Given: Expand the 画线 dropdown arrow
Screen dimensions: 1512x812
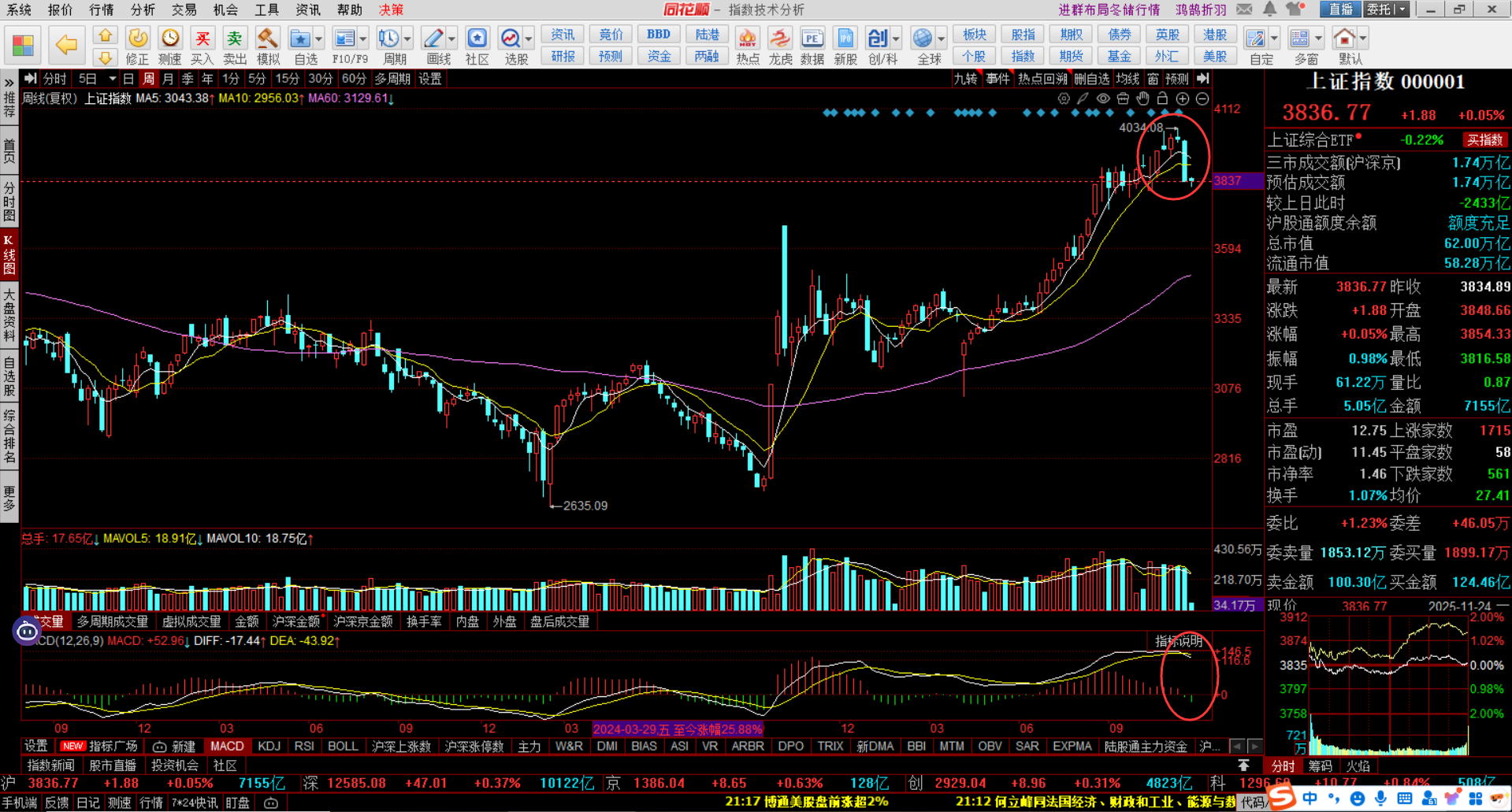Looking at the screenshot, I should (451, 38).
